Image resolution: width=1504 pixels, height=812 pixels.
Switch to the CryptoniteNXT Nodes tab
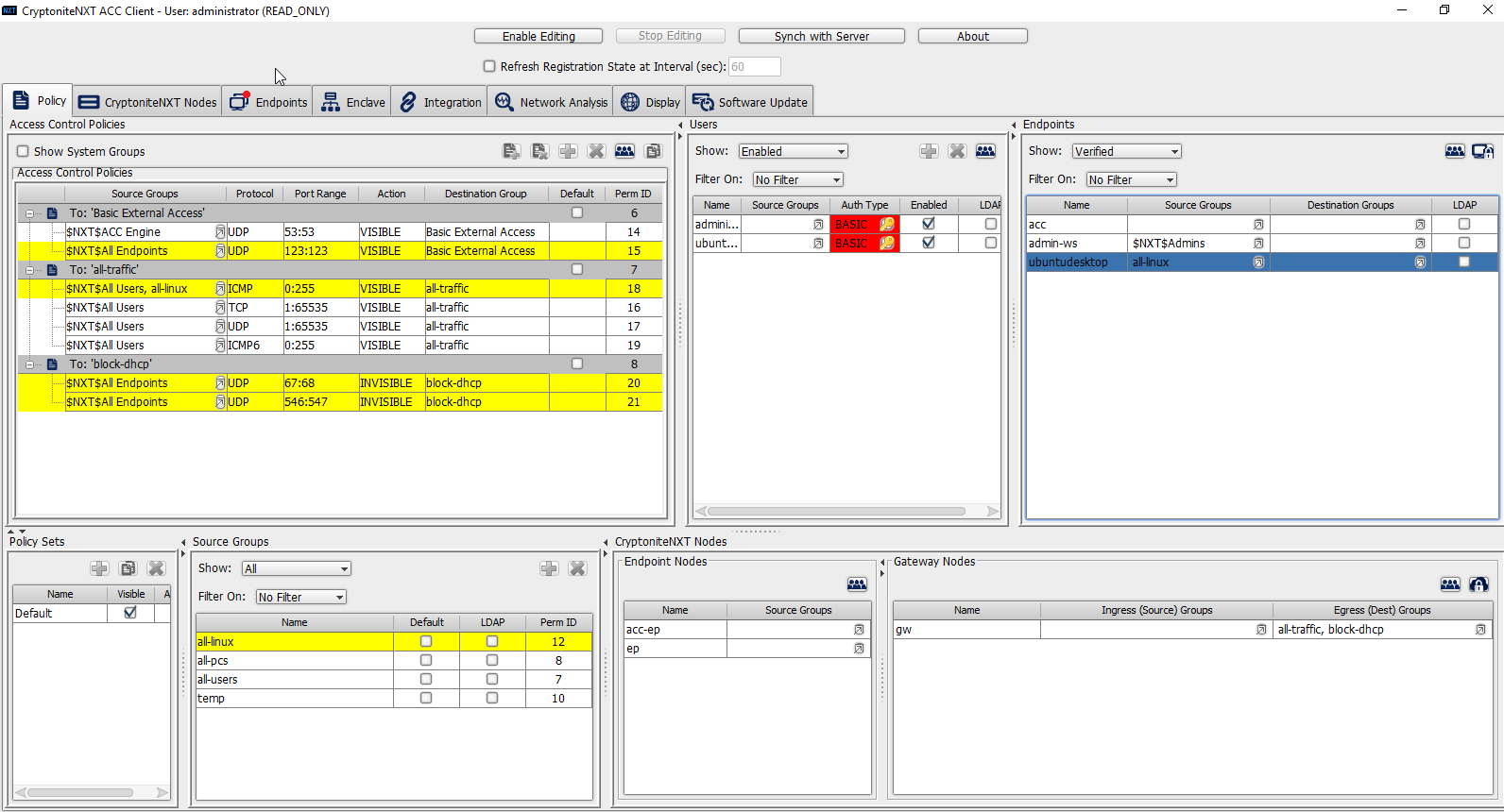click(147, 102)
